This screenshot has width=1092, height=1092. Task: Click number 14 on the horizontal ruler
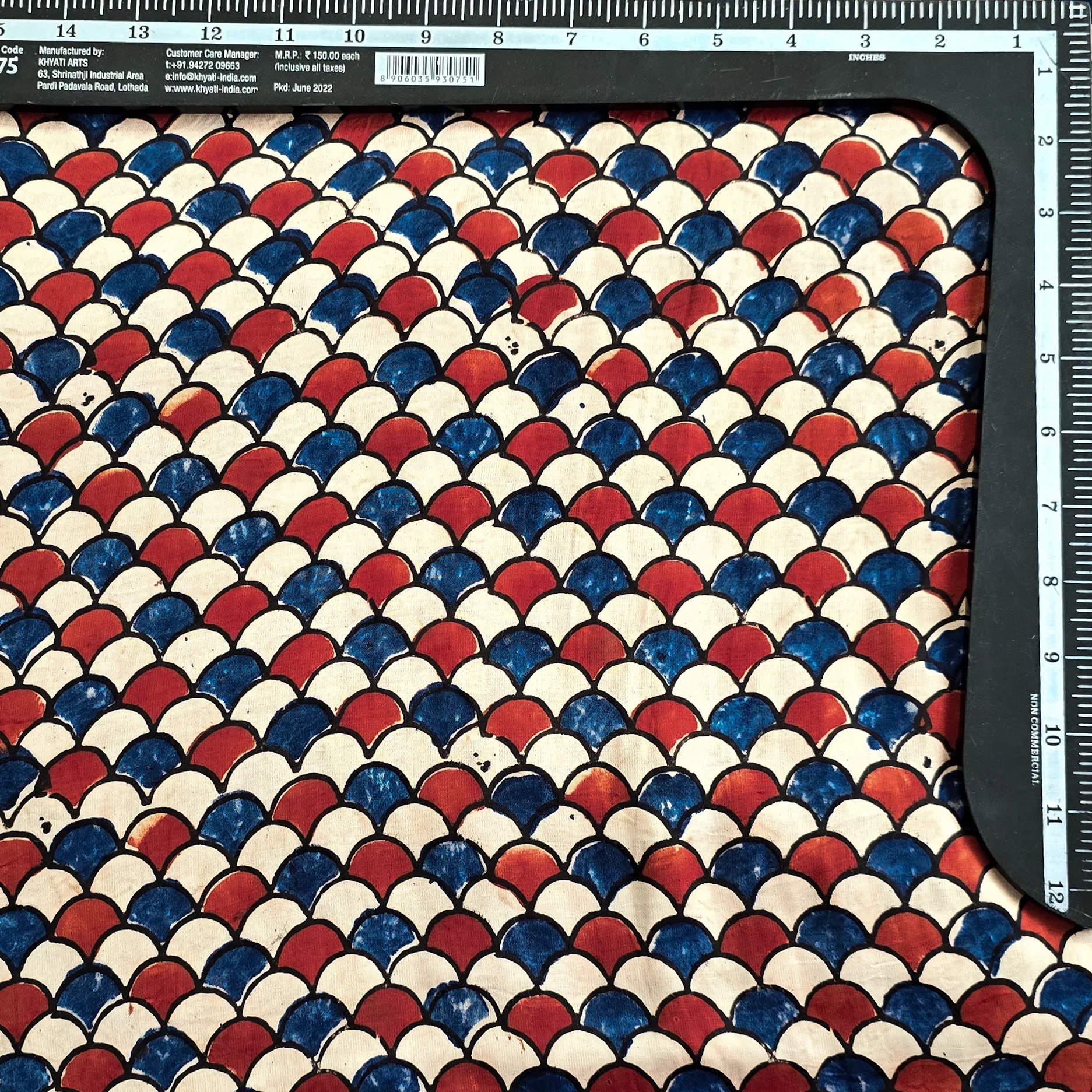pyautogui.click(x=66, y=30)
